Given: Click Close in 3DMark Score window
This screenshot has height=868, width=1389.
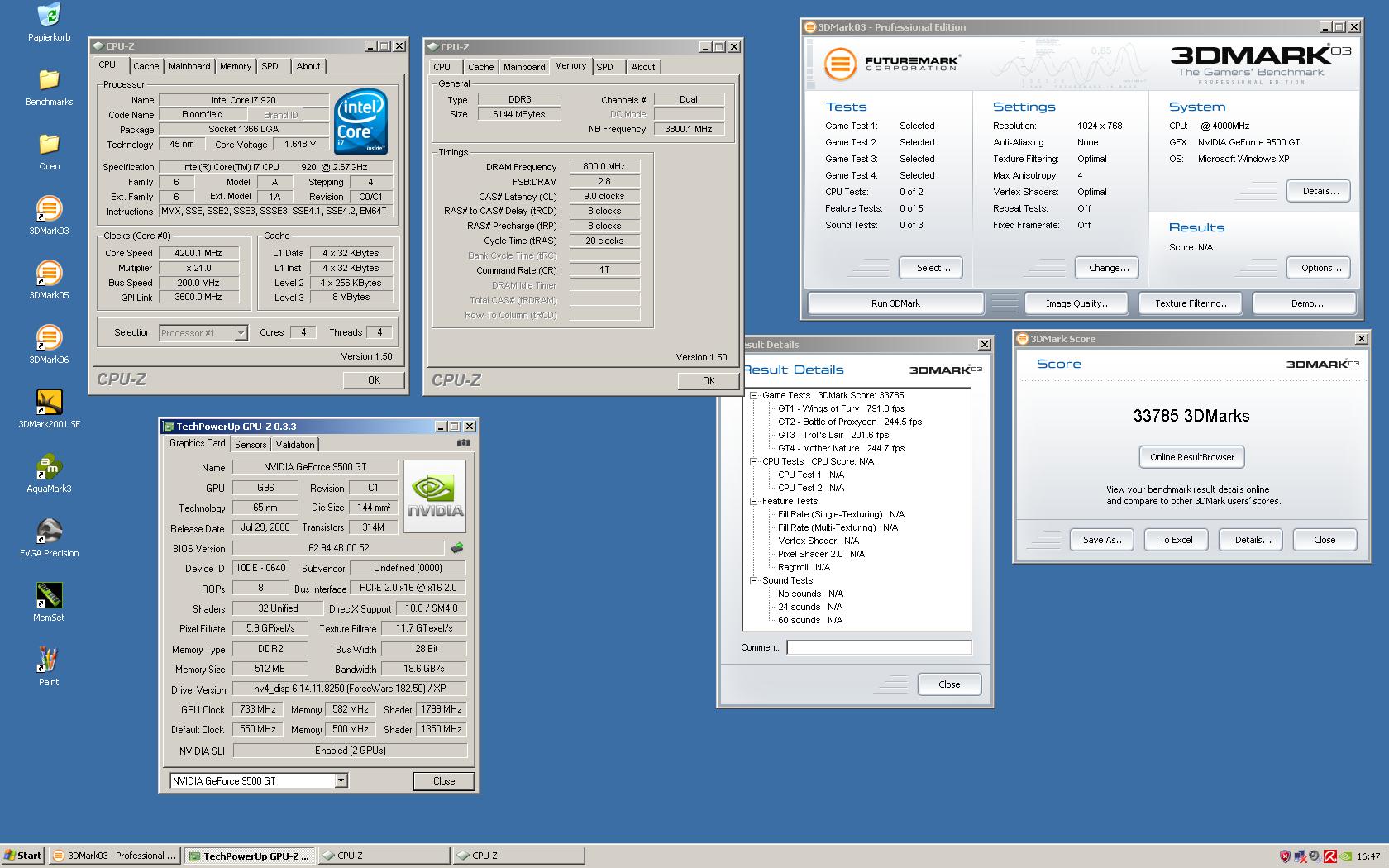Looking at the screenshot, I should [x=1325, y=540].
